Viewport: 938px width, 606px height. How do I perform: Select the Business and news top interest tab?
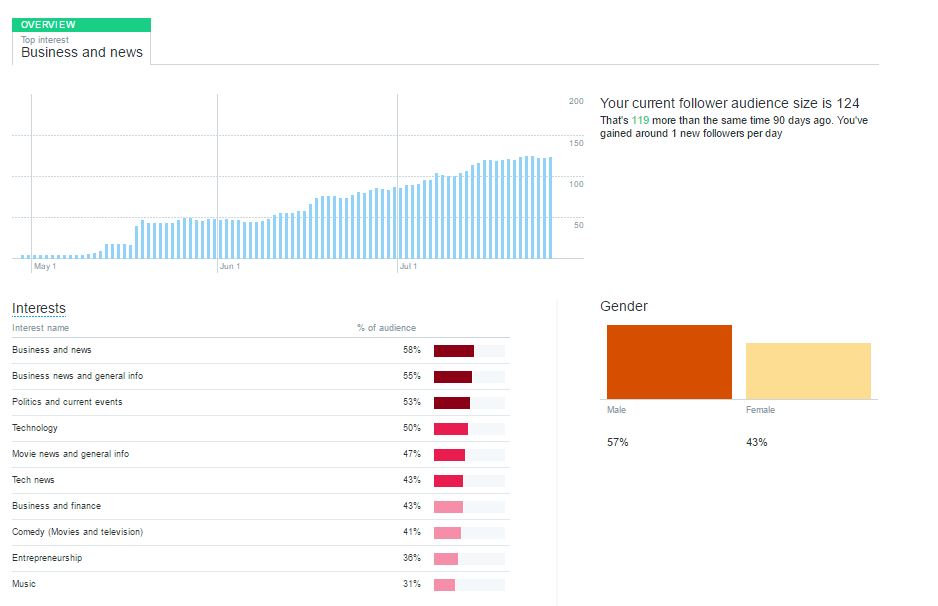click(81, 48)
